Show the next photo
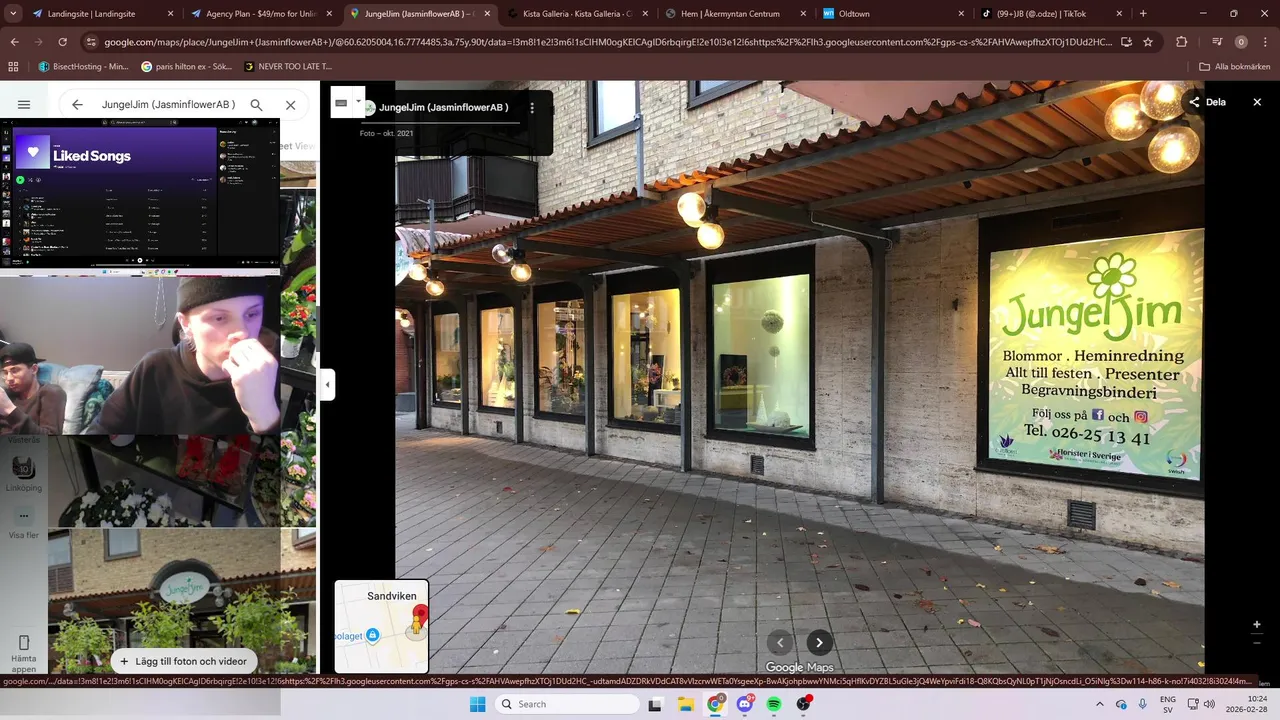Image resolution: width=1280 pixels, height=720 pixels. pos(819,643)
